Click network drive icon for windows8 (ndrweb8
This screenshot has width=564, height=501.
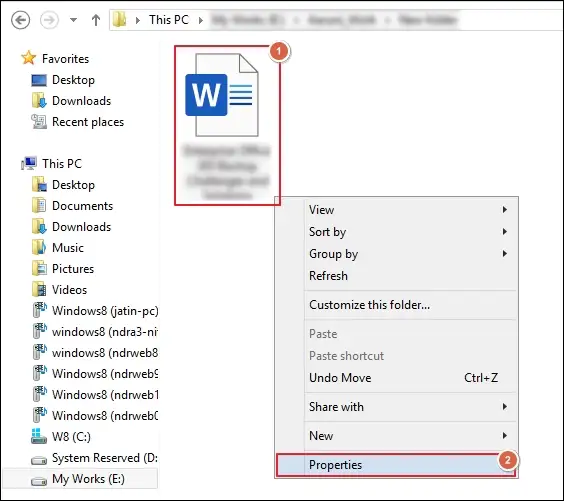click(39, 352)
